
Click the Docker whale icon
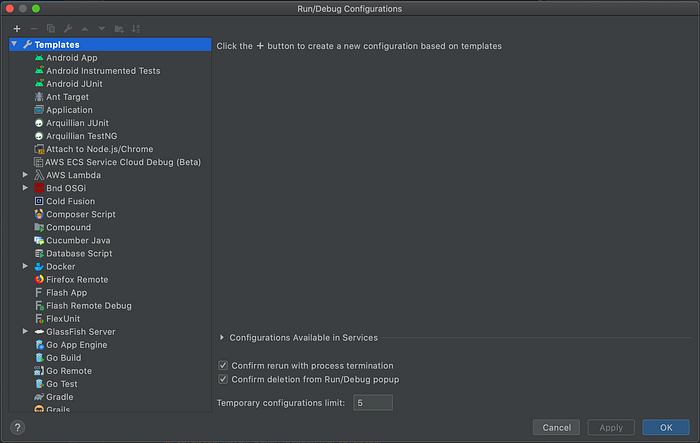point(39,267)
